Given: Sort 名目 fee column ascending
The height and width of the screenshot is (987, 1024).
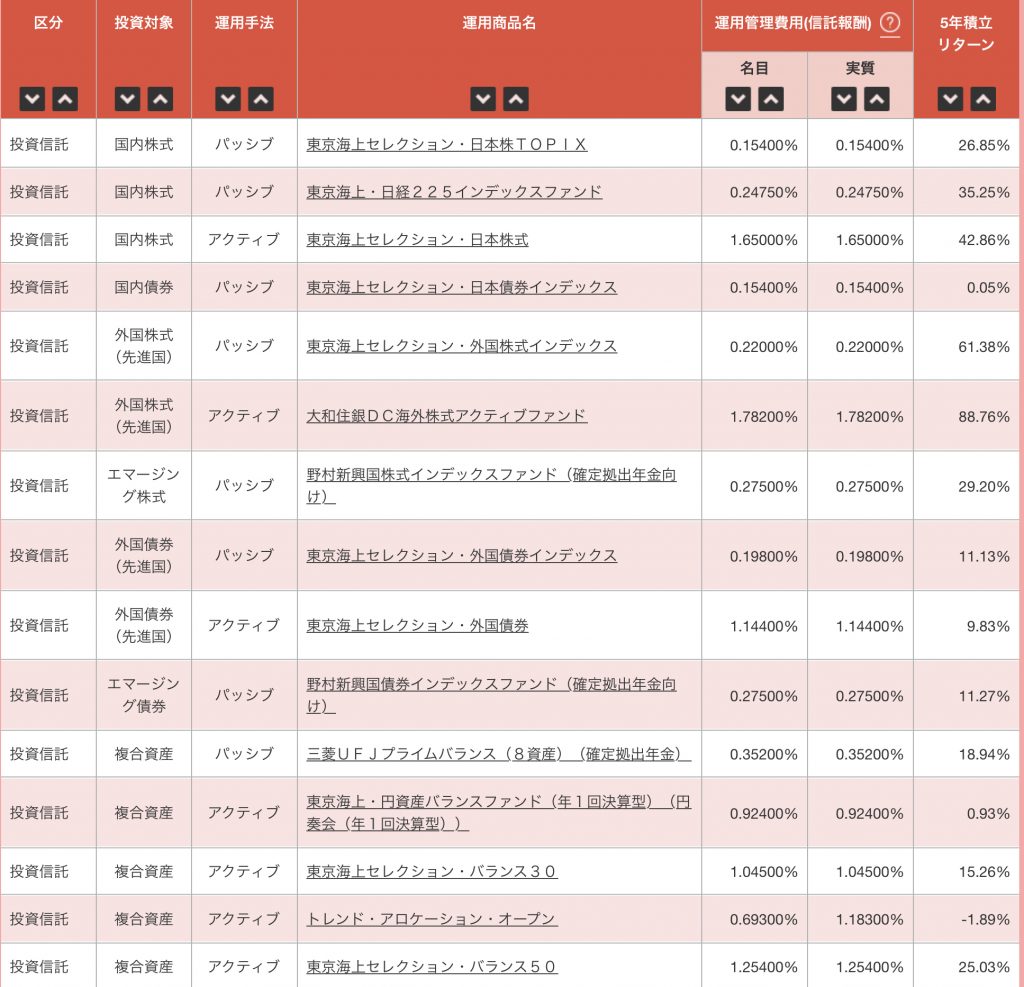Looking at the screenshot, I should [x=770, y=99].
